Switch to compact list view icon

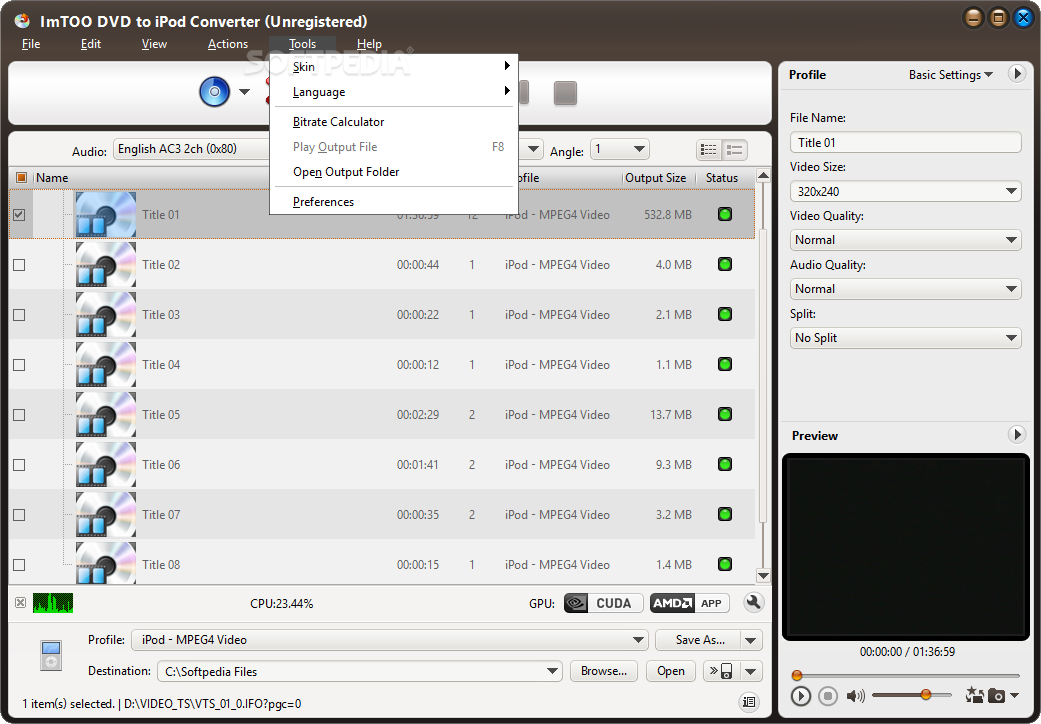(709, 150)
